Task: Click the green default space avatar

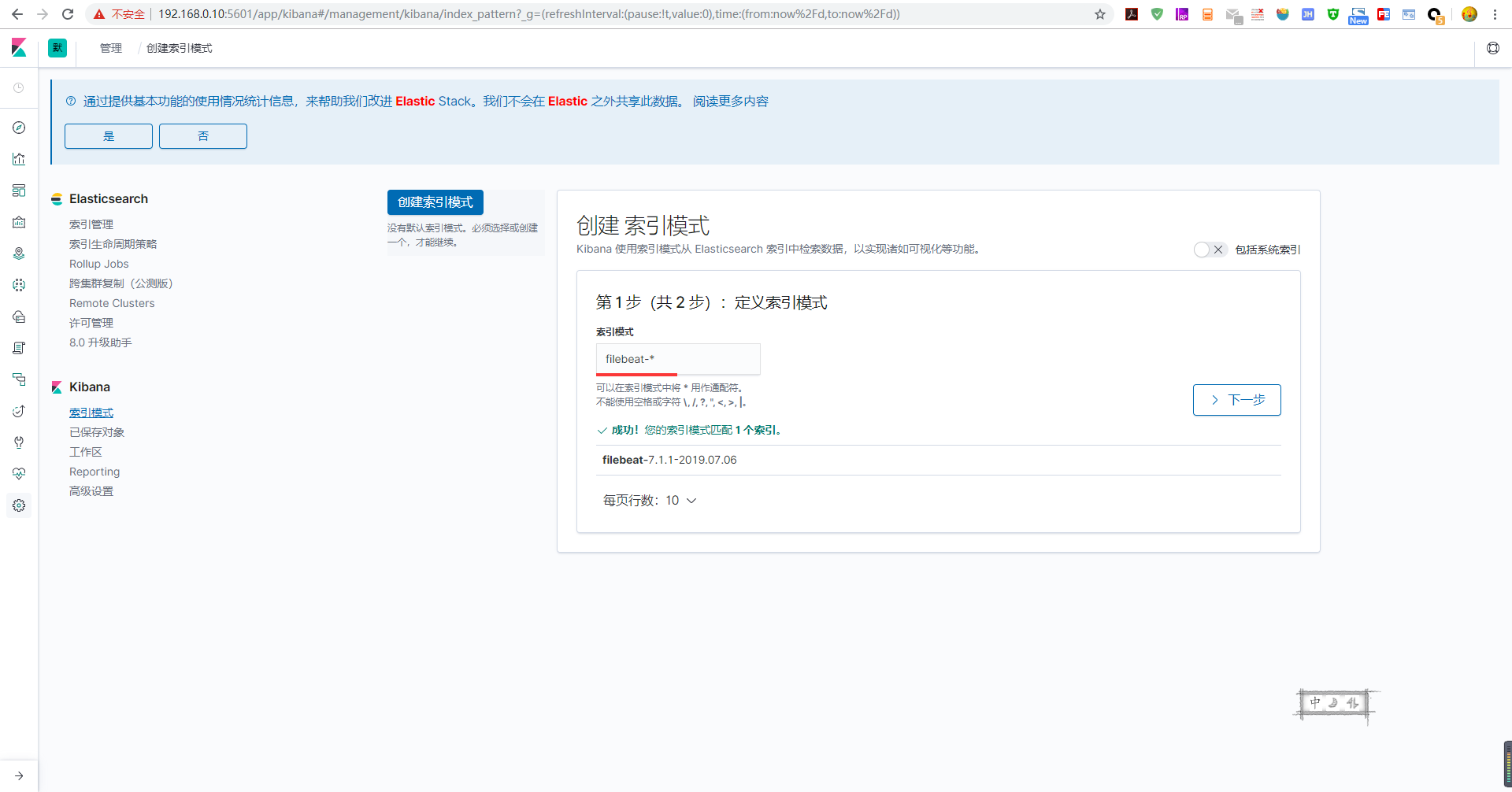Action: (x=57, y=48)
